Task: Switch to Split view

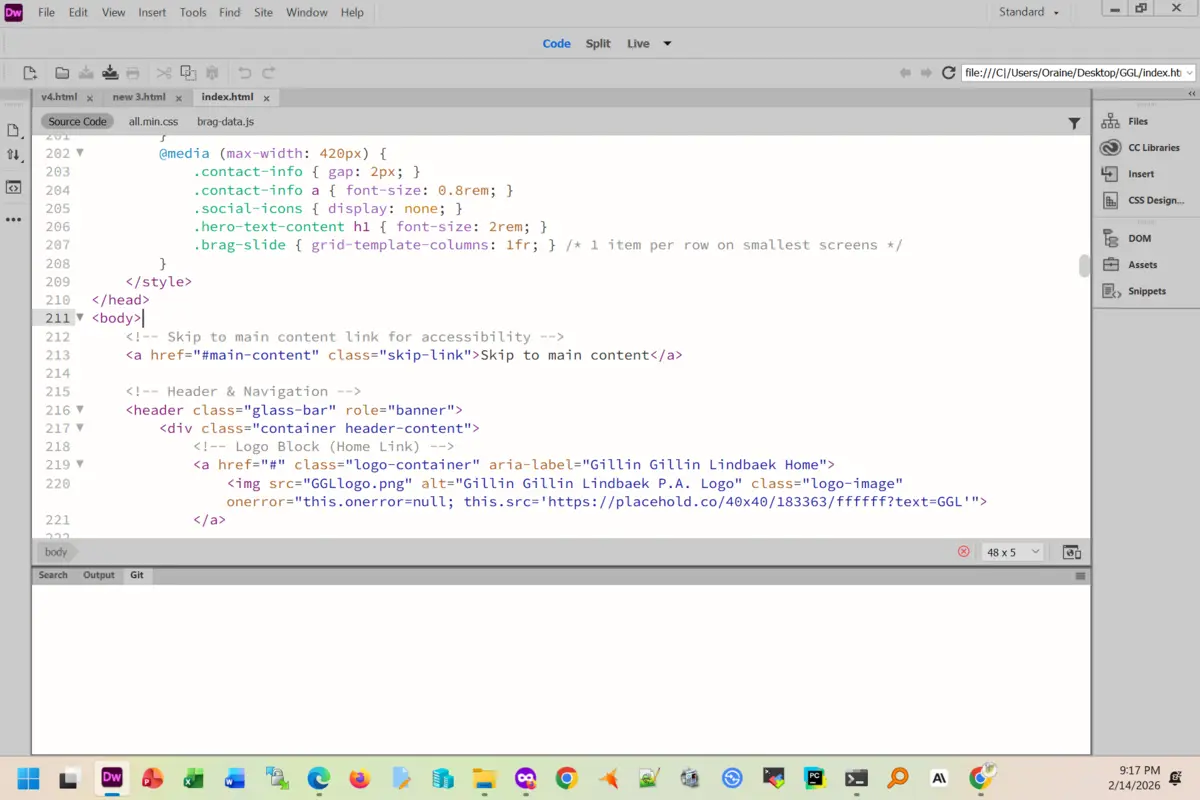Action: (x=597, y=43)
